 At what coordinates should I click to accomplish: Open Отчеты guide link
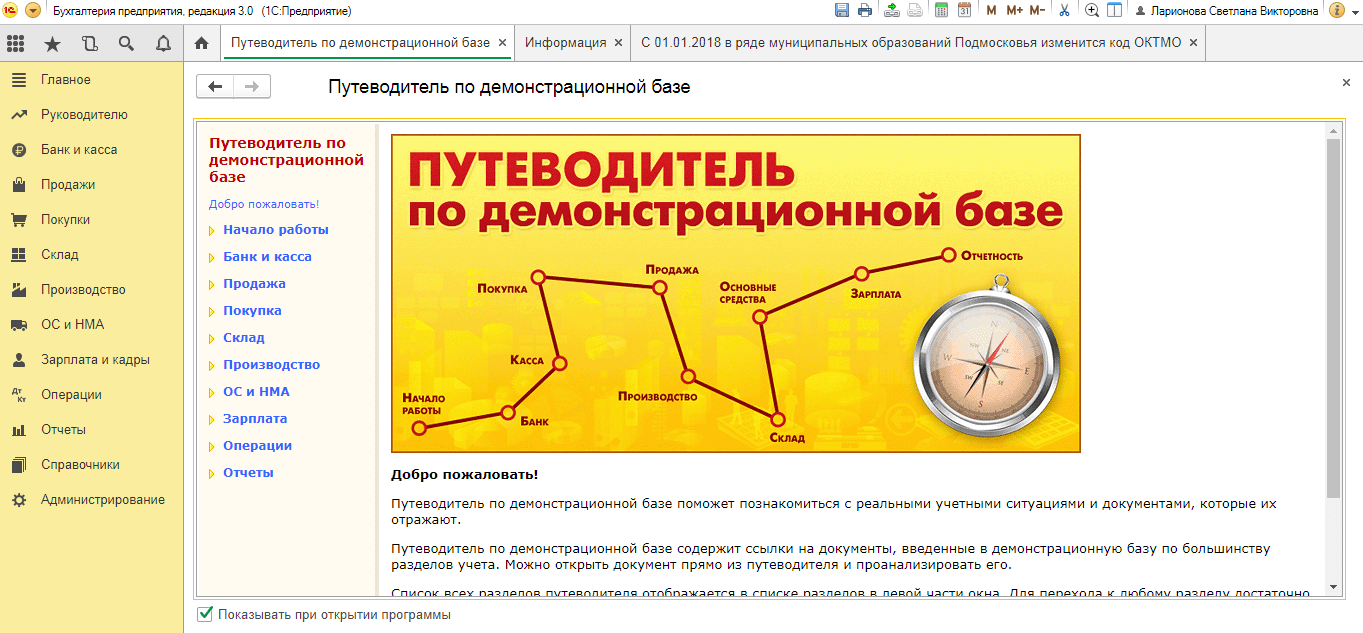[248, 473]
